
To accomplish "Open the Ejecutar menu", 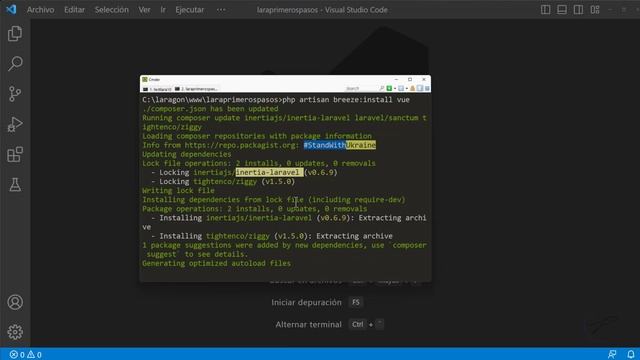I will coord(189,10).
